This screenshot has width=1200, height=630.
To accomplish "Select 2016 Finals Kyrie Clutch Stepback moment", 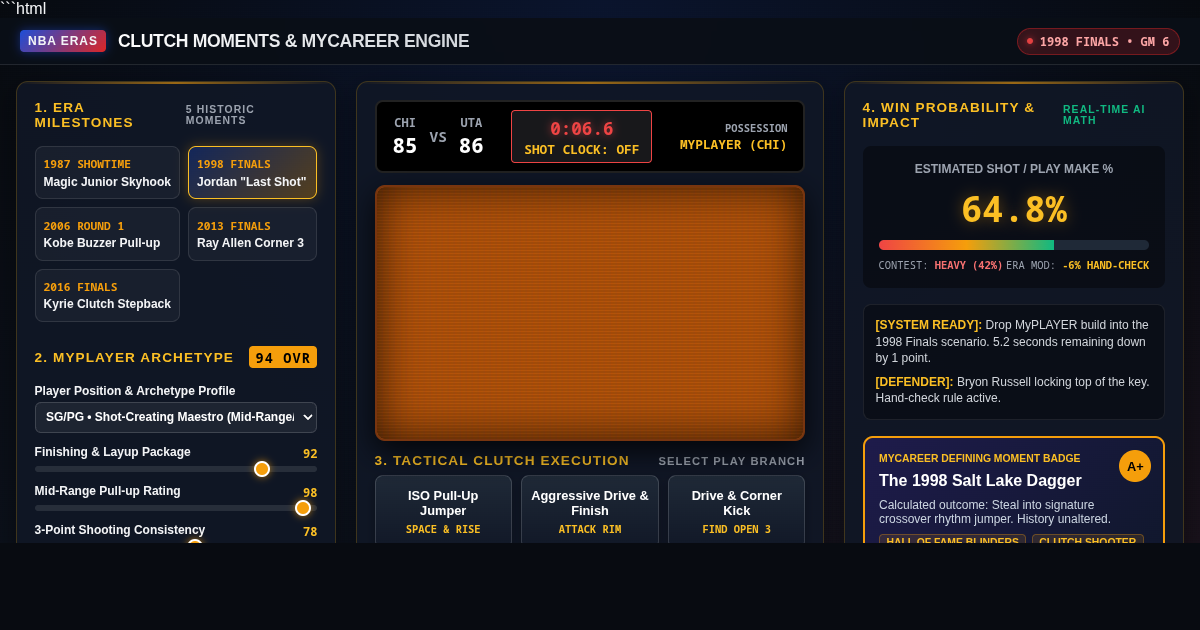I will (107, 296).
